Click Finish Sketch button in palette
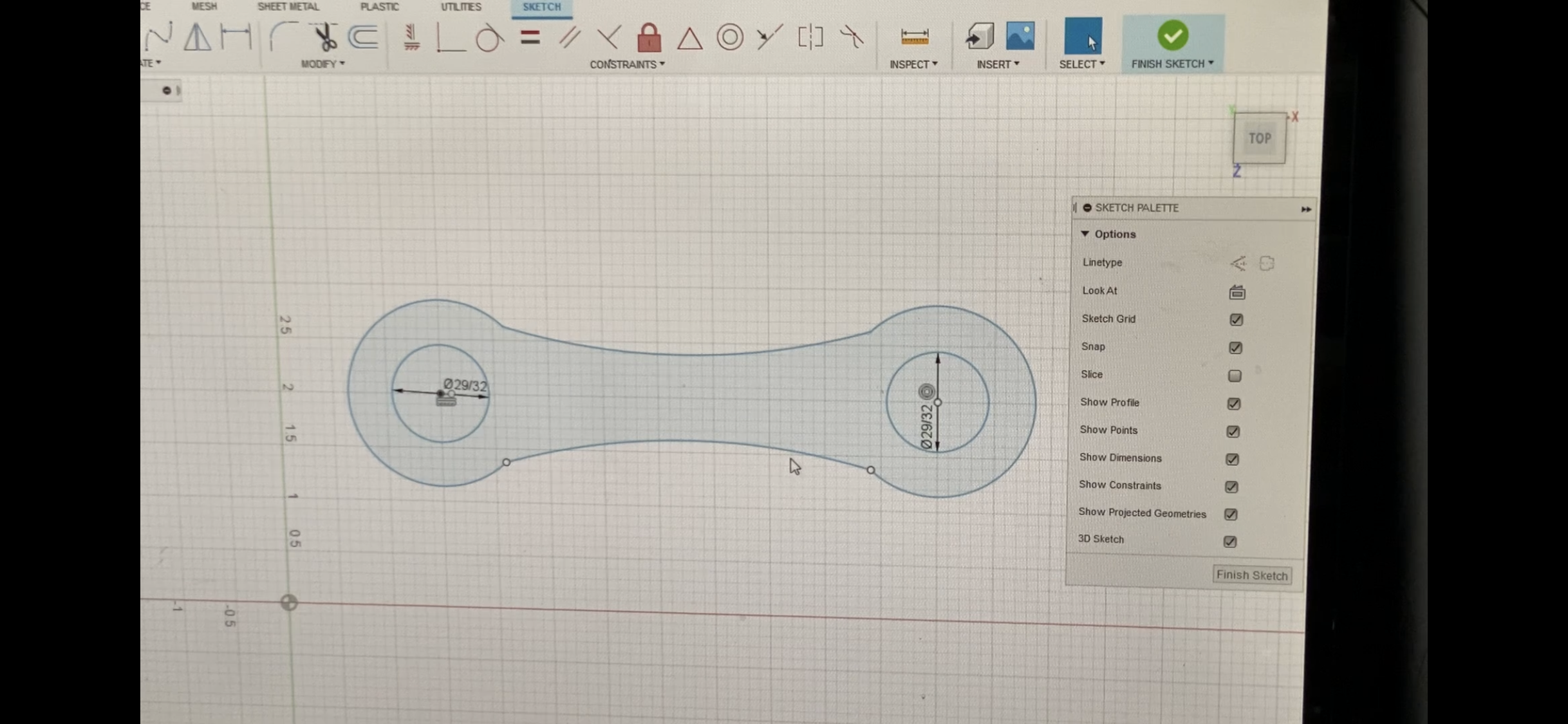 pos(1251,575)
